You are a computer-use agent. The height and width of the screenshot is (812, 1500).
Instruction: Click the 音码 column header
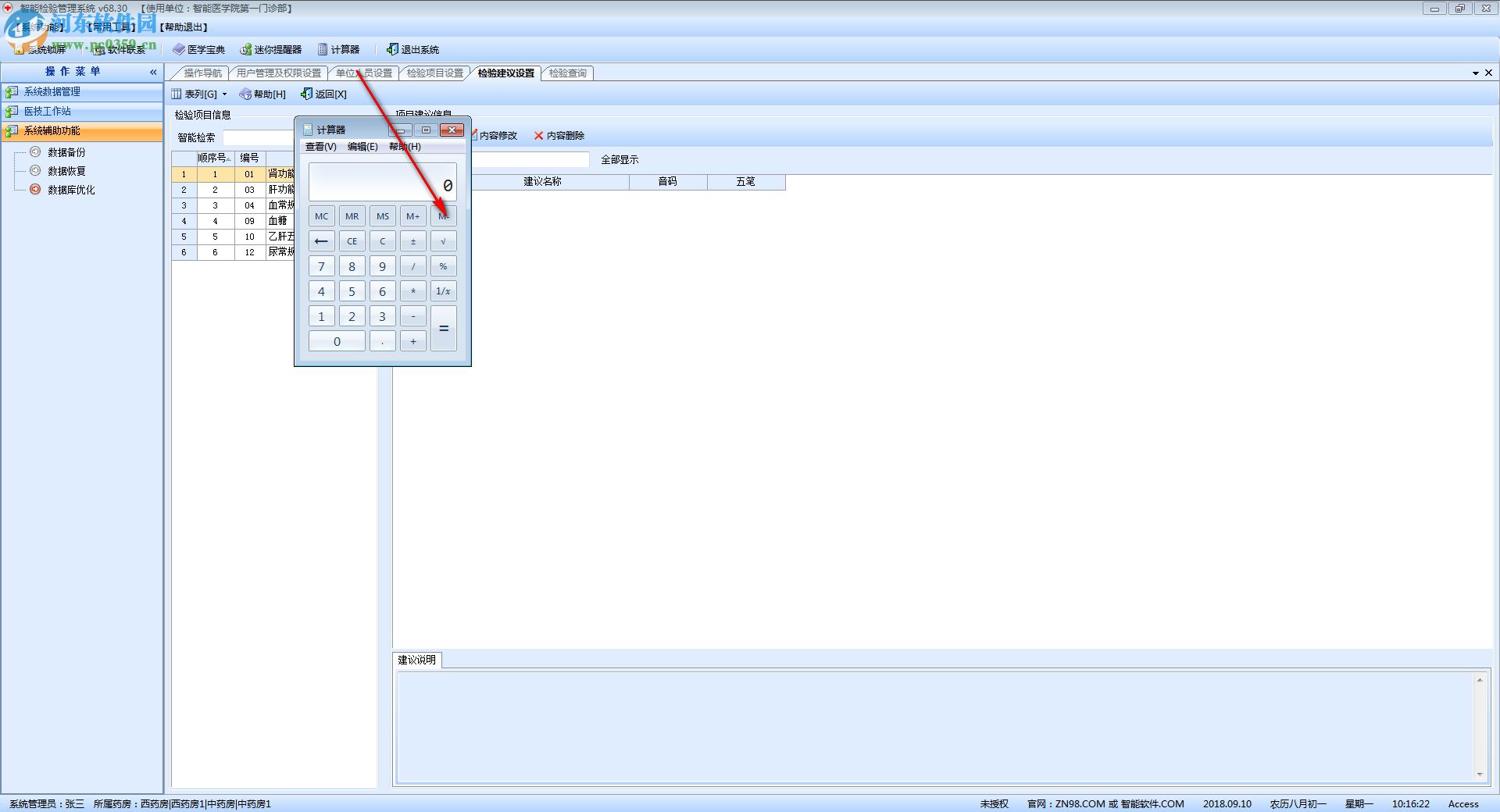(x=668, y=181)
